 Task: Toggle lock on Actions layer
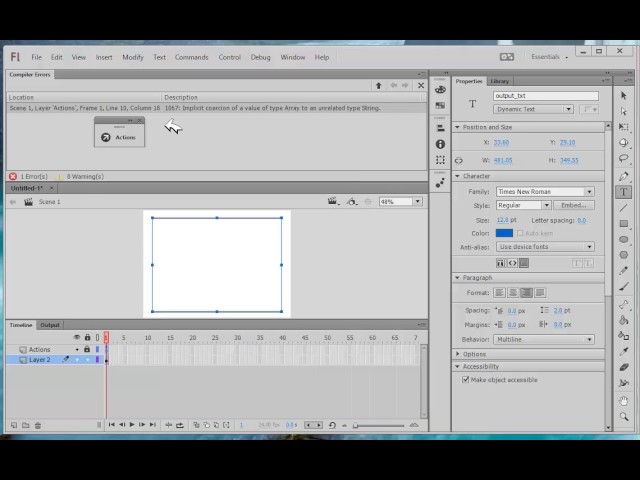87,349
